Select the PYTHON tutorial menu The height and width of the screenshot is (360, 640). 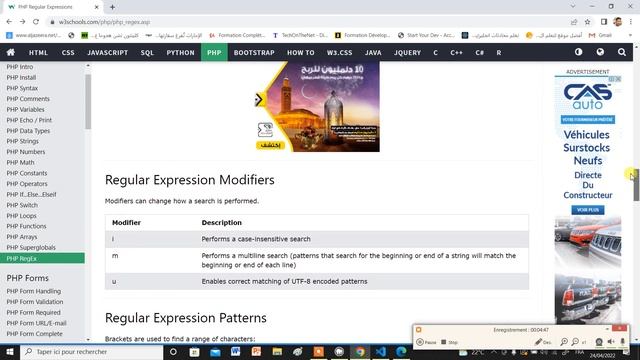pos(180,52)
